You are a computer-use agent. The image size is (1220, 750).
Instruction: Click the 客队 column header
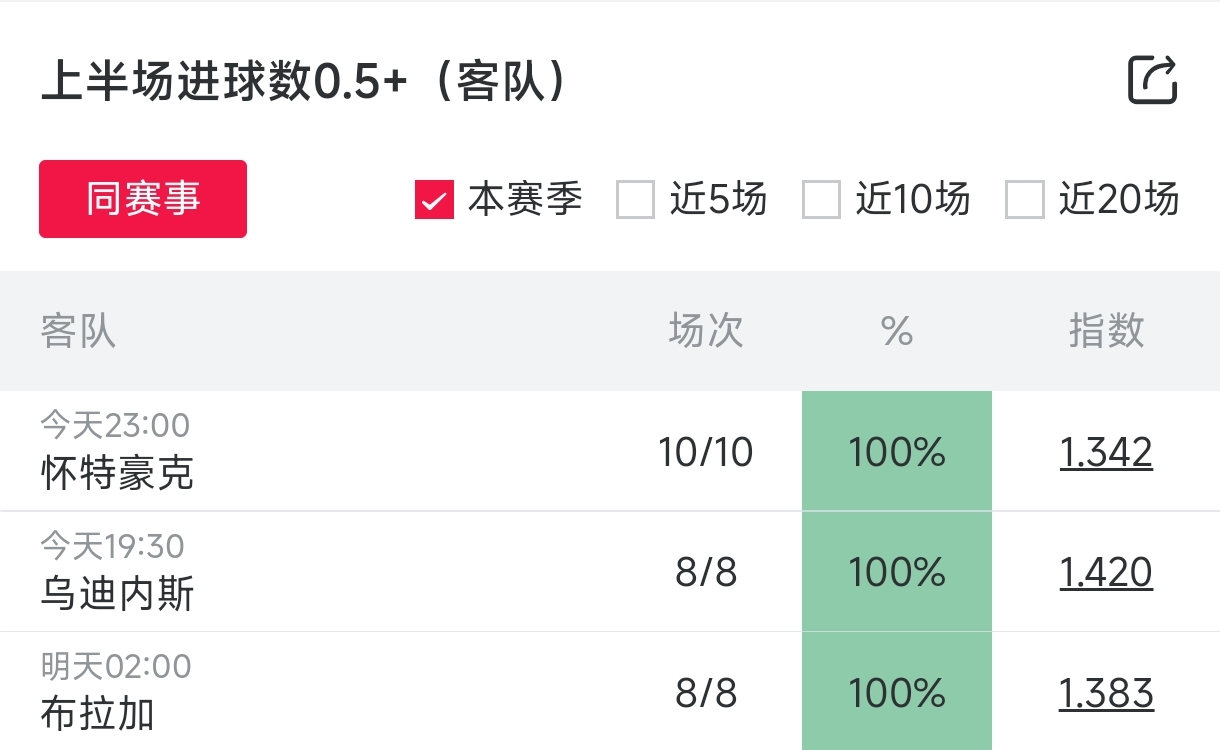tap(78, 331)
